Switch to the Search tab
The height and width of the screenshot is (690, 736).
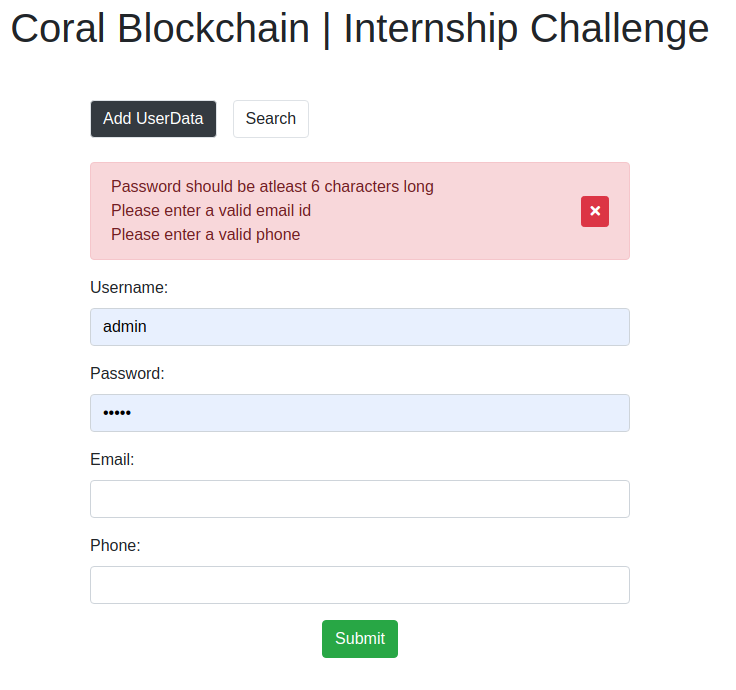pyautogui.click(x=271, y=119)
